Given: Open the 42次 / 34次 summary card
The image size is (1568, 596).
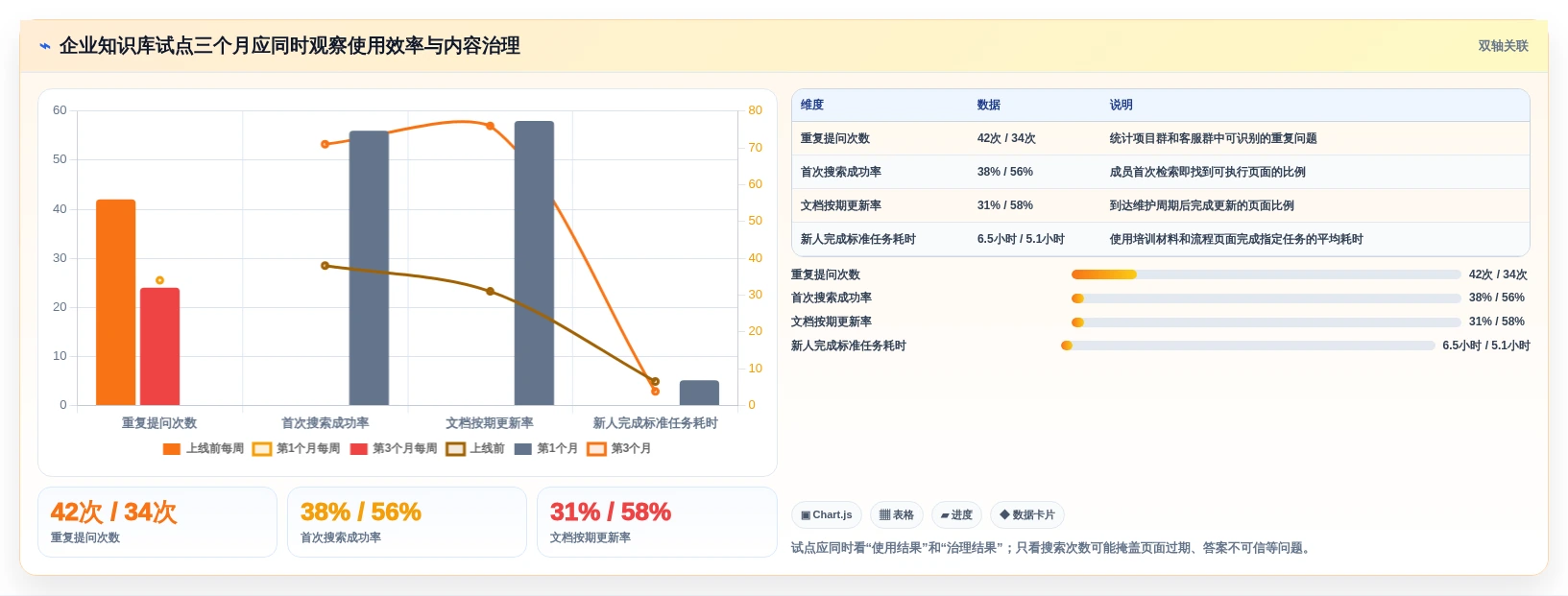Looking at the screenshot, I should (157, 522).
